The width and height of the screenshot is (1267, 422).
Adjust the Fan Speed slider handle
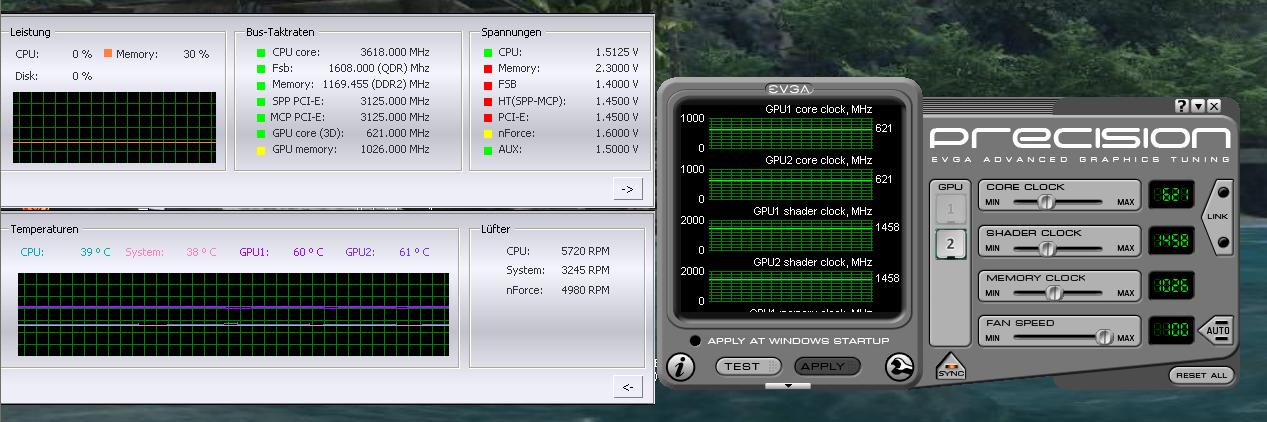(x=1105, y=337)
